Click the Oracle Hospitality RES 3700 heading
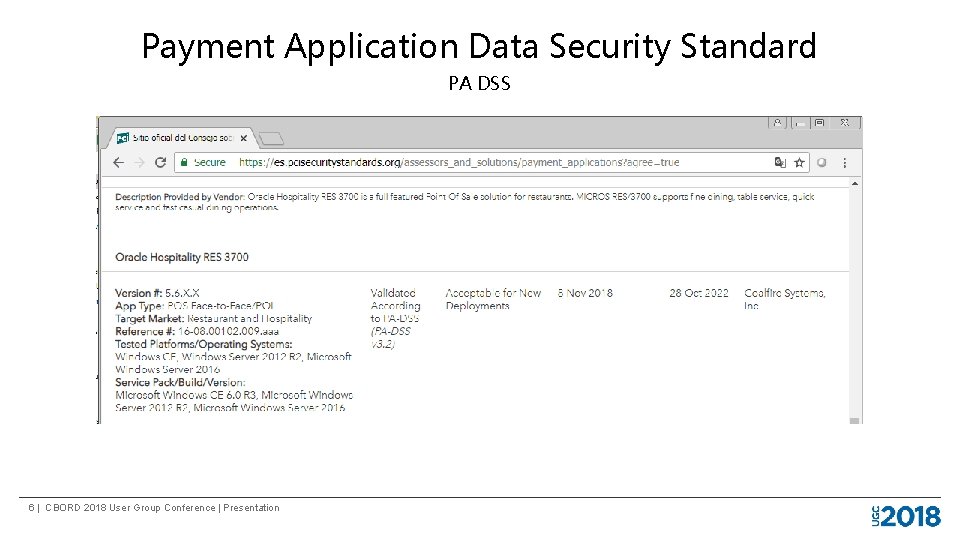 182,257
